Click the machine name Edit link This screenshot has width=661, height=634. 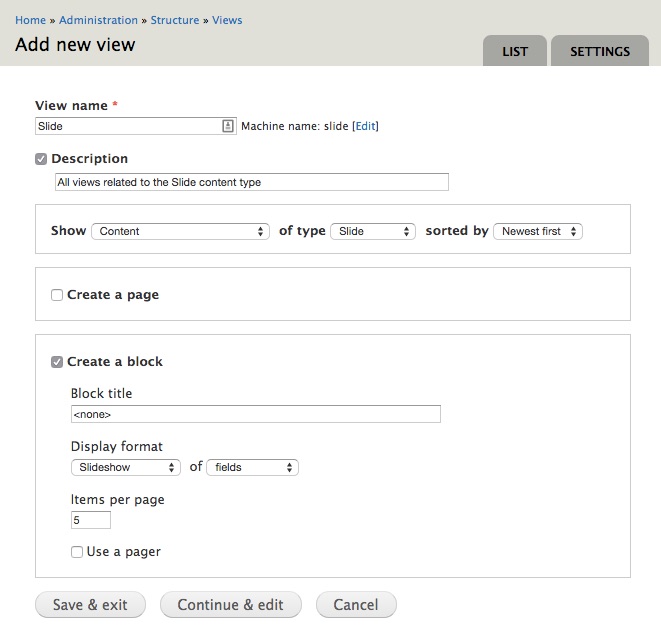pos(366,126)
